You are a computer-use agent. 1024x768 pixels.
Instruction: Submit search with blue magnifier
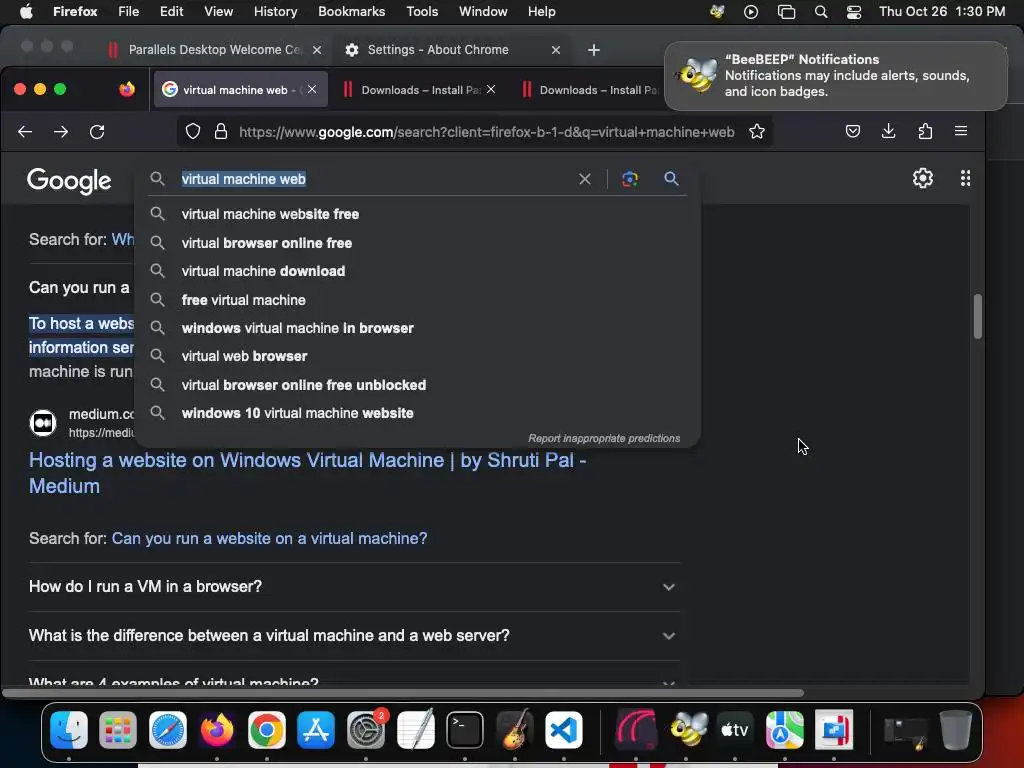pos(671,178)
